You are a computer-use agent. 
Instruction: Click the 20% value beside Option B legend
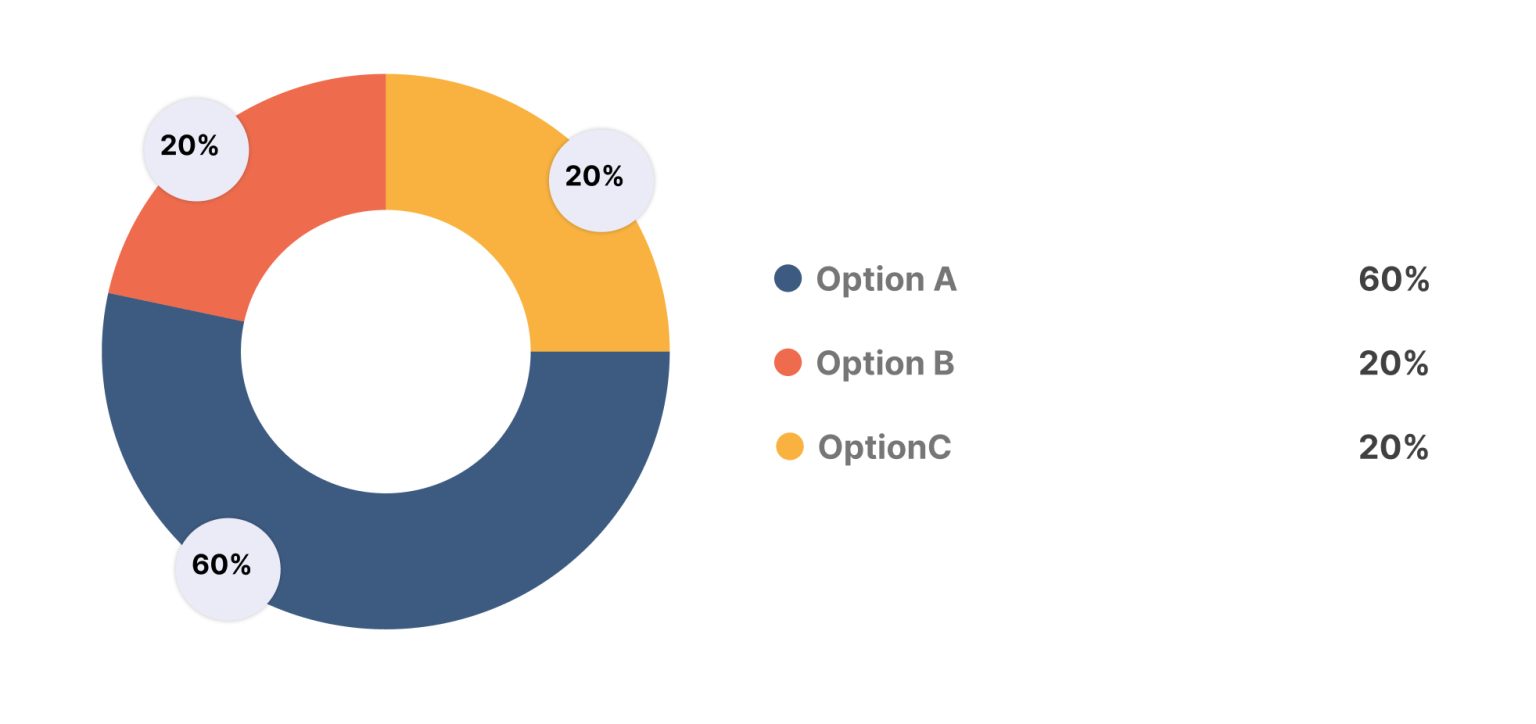click(1393, 364)
